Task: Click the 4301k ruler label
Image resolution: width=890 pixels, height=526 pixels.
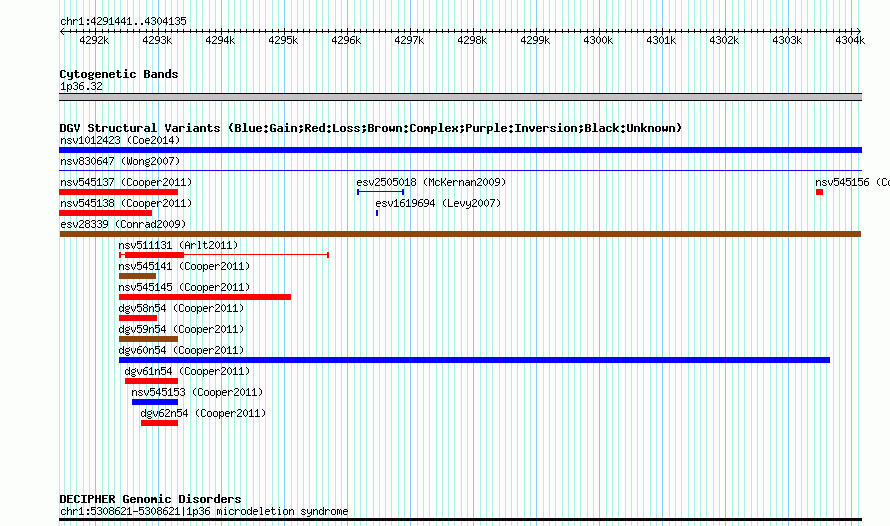Action: (x=661, y=40)
